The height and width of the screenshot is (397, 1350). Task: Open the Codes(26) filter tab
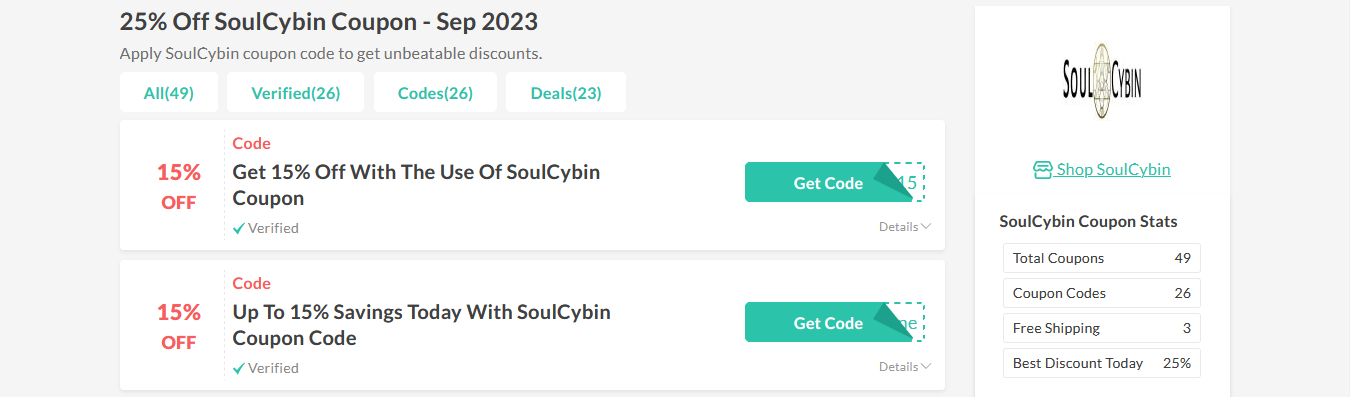(435, 93)
